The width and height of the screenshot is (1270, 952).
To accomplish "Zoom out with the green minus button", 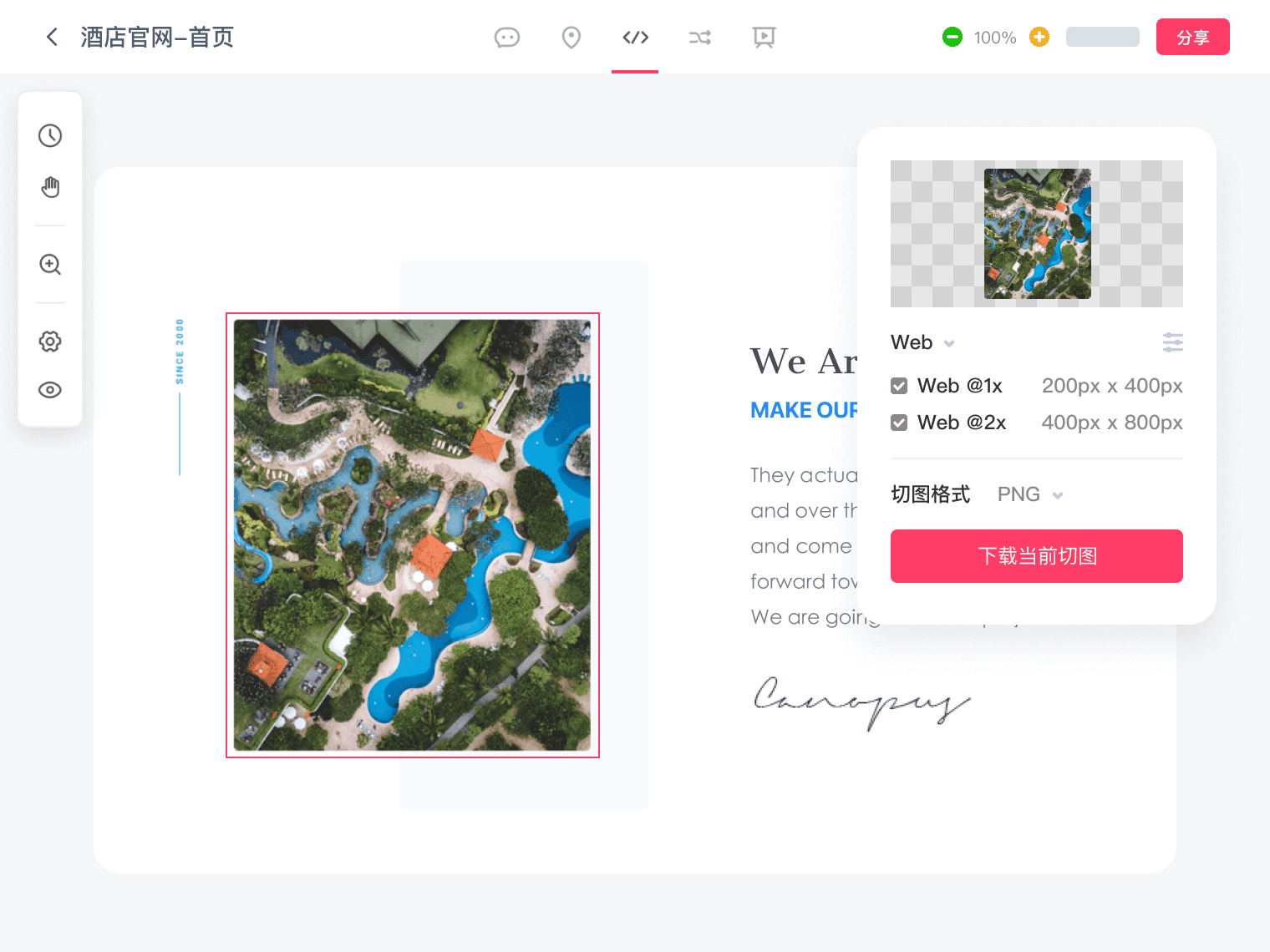I will click(x=952, y=37).
